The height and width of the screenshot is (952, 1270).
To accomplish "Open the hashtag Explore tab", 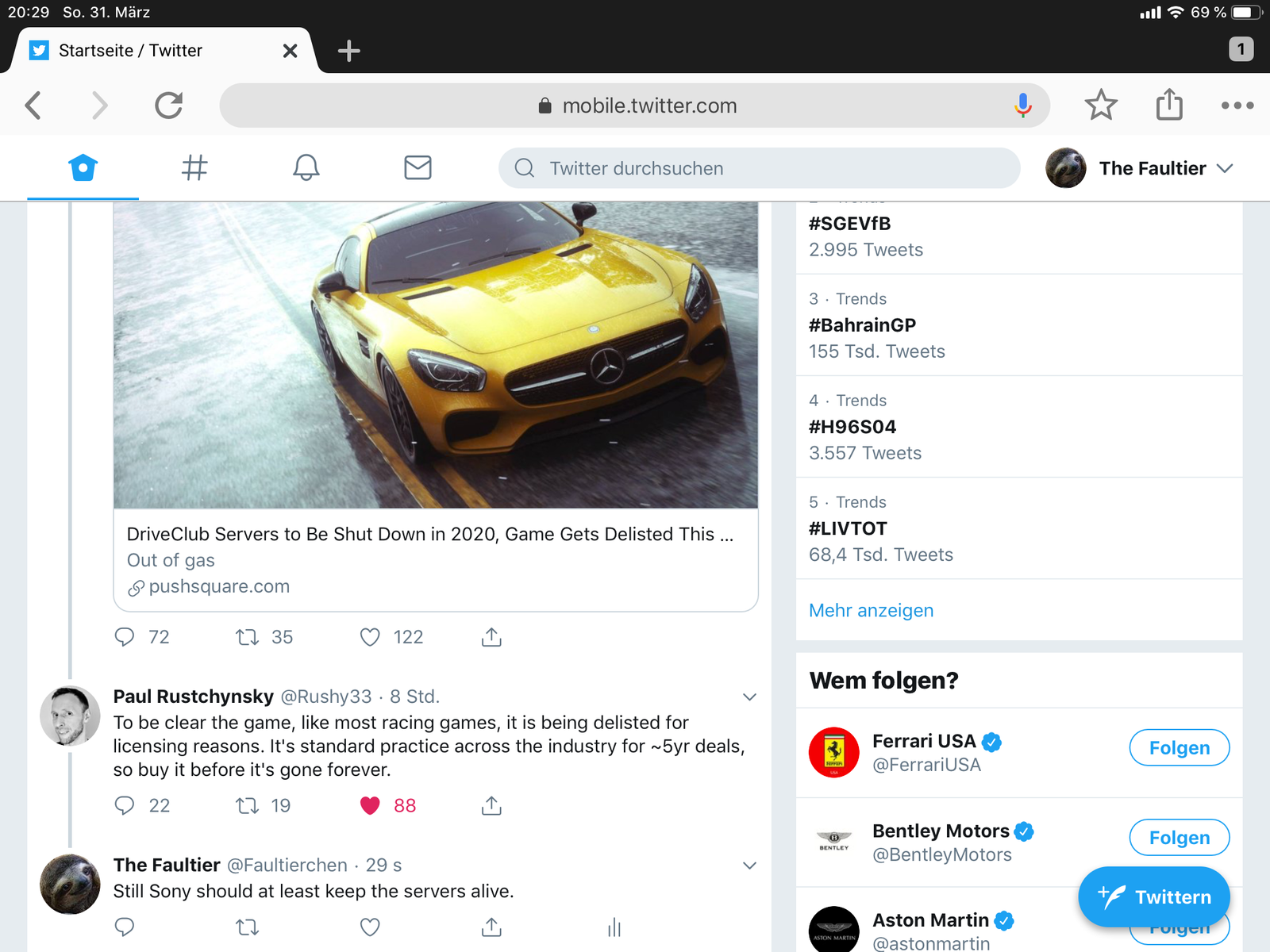I will point(194,167).
